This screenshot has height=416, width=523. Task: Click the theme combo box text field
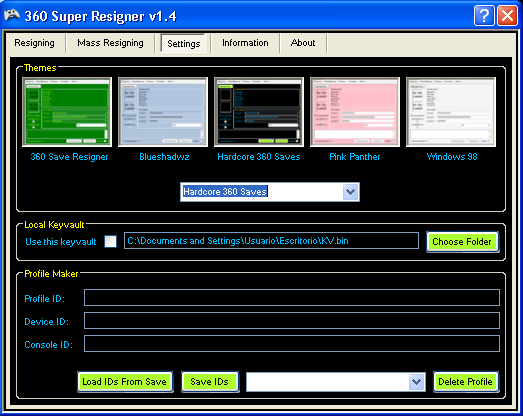[262, 192]
